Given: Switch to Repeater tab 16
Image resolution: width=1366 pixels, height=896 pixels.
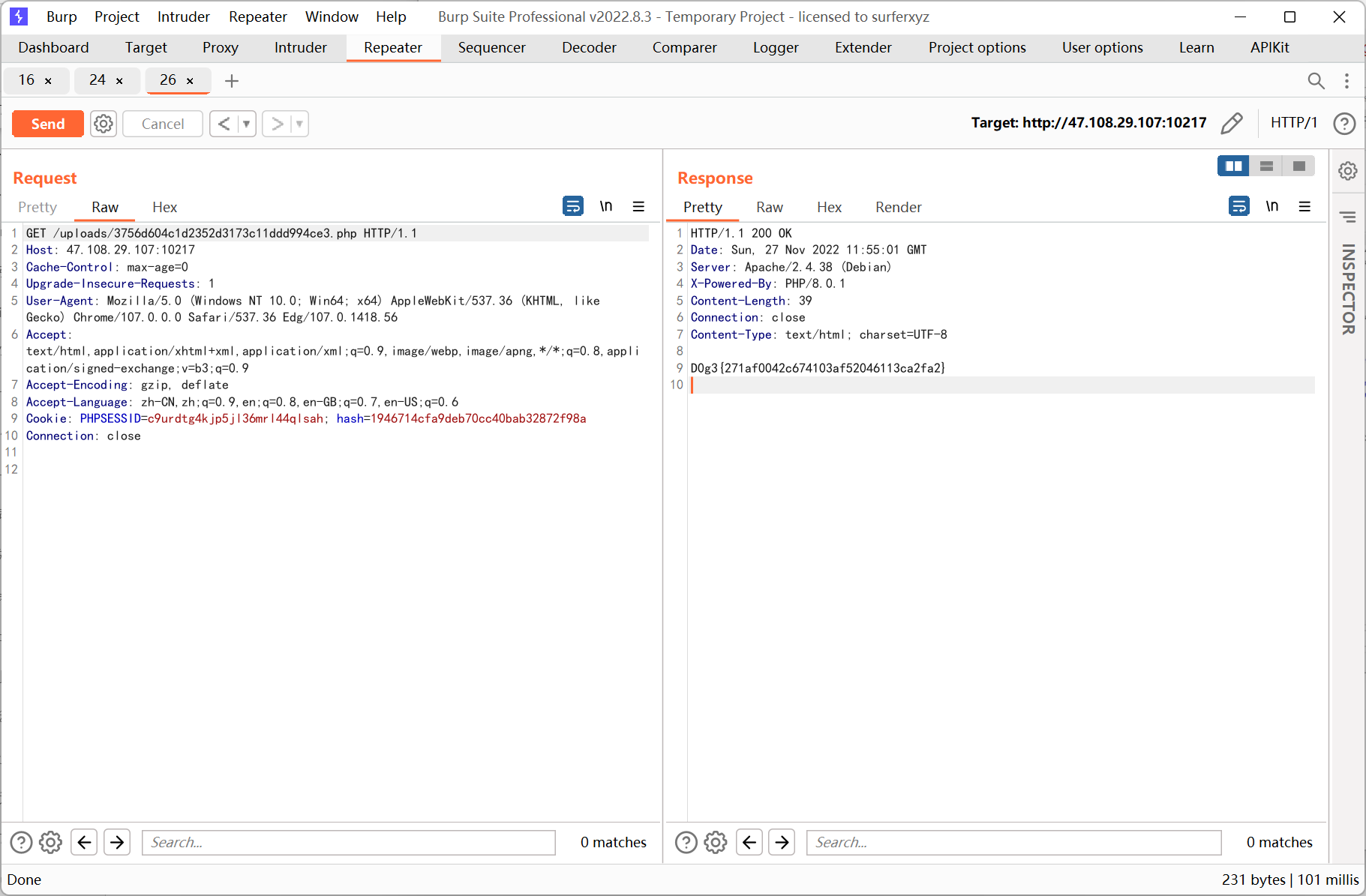Looking at the screenshot, I should click(26, 80).
